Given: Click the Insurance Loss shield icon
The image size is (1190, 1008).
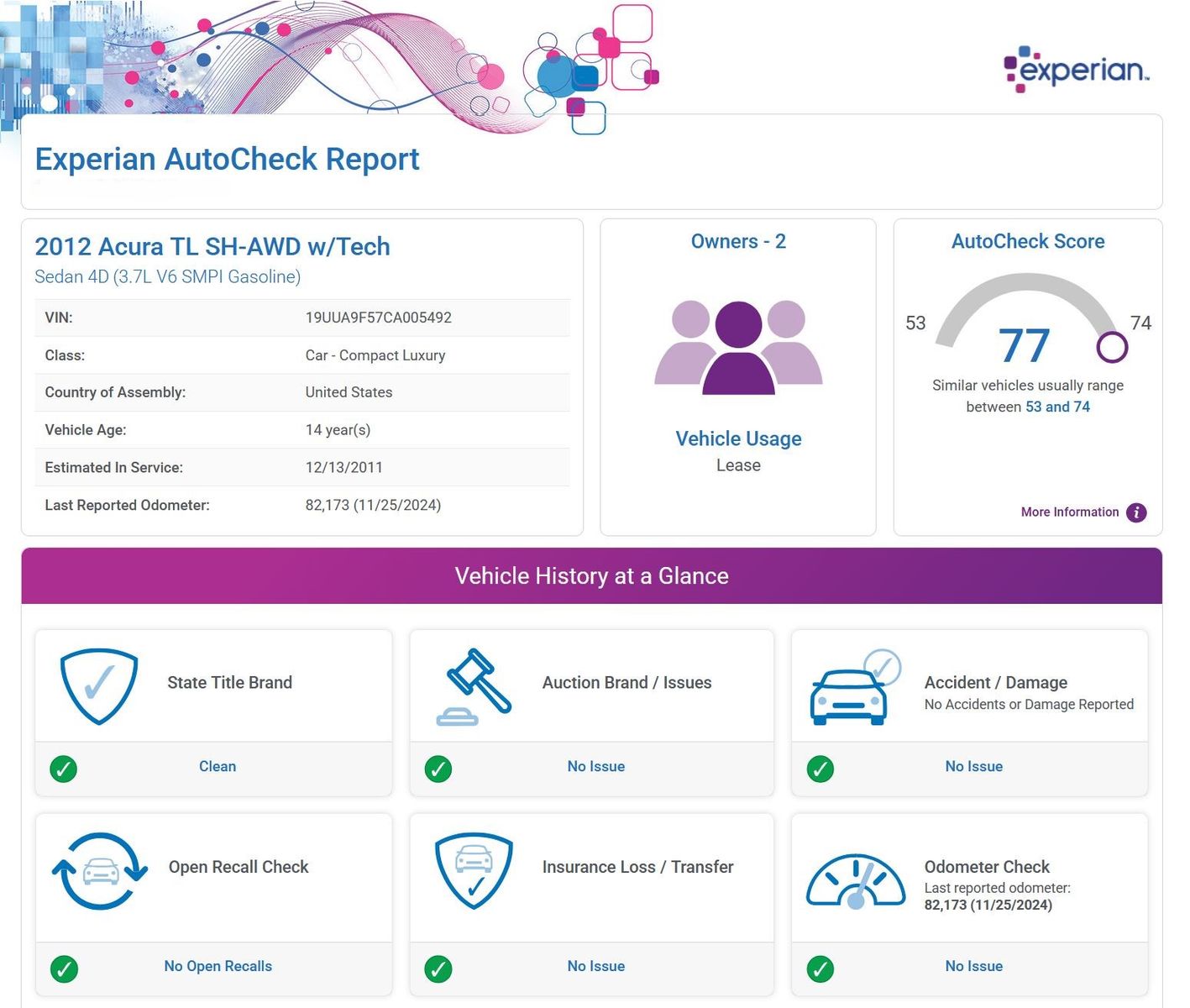Looking at the screenshot, I should pyautogui.click(x=474, y=870).
